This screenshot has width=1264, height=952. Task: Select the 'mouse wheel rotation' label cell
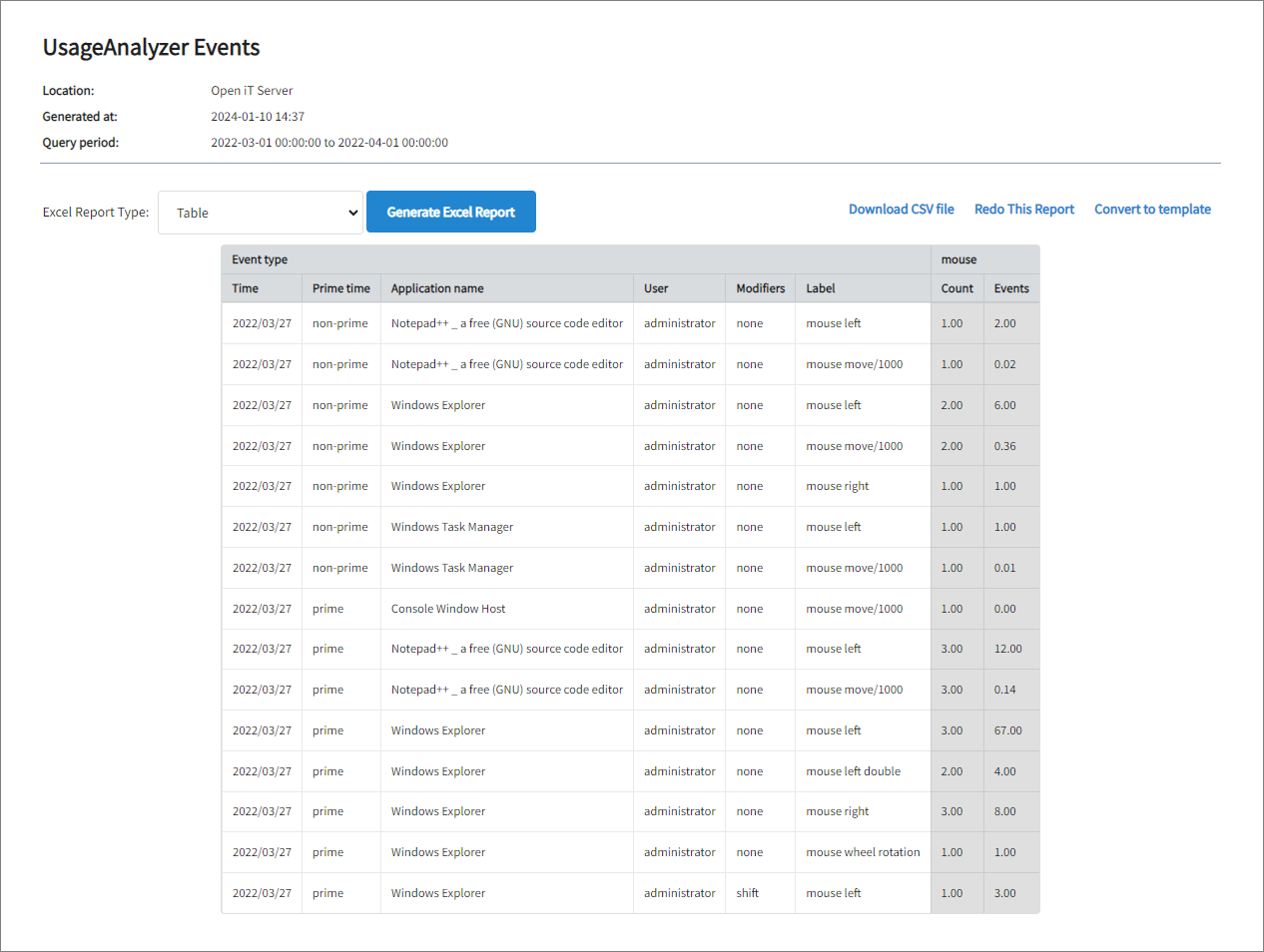[862, 851]
